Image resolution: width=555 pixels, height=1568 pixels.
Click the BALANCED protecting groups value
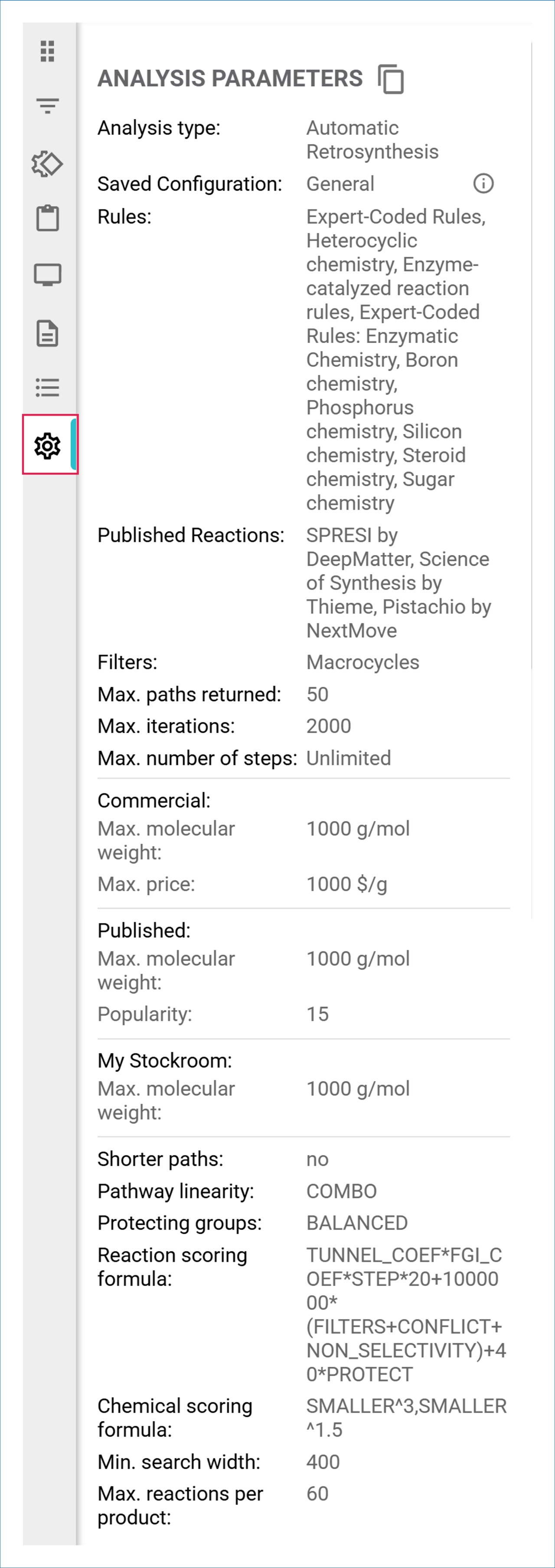(x=356, y=1223)
